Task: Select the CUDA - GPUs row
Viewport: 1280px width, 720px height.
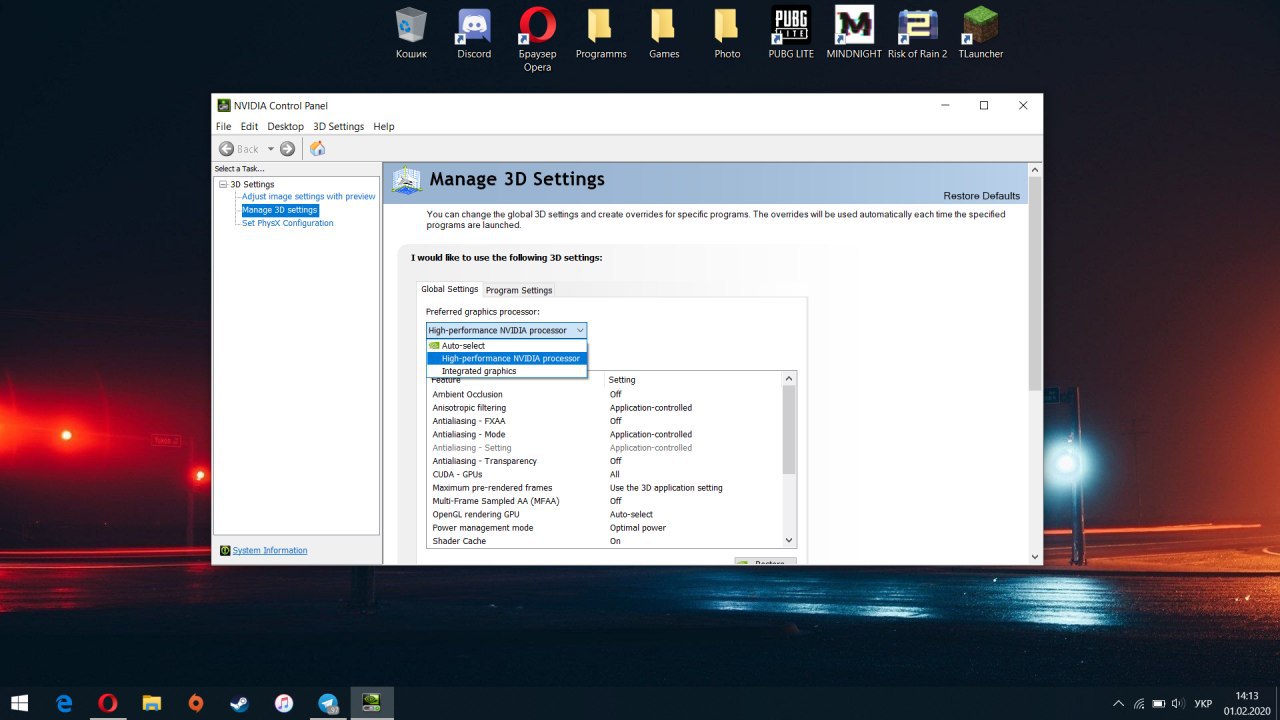Action: click(x=604, y=474)
